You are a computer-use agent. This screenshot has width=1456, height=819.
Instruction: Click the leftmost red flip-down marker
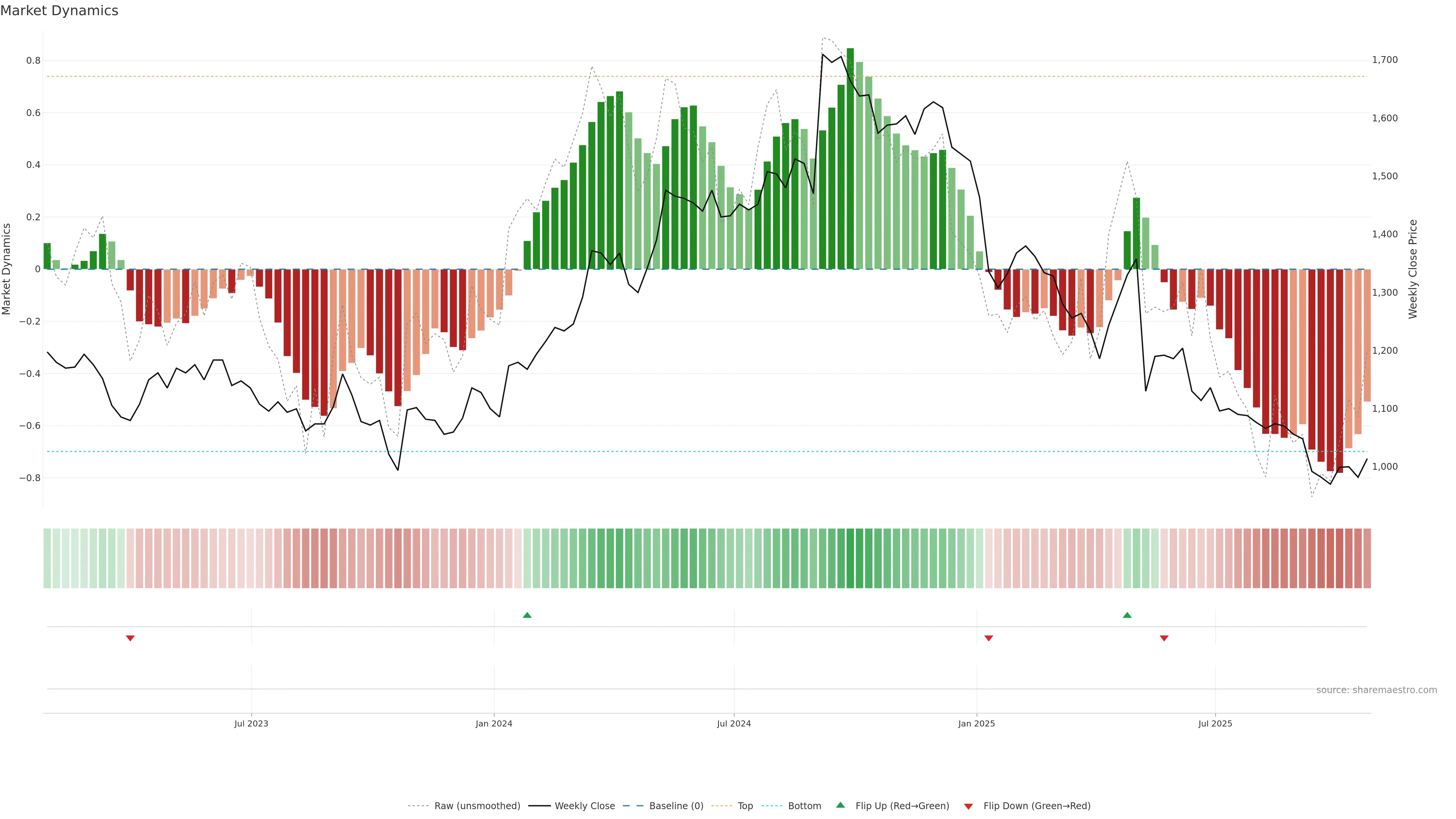coord(130,638)
